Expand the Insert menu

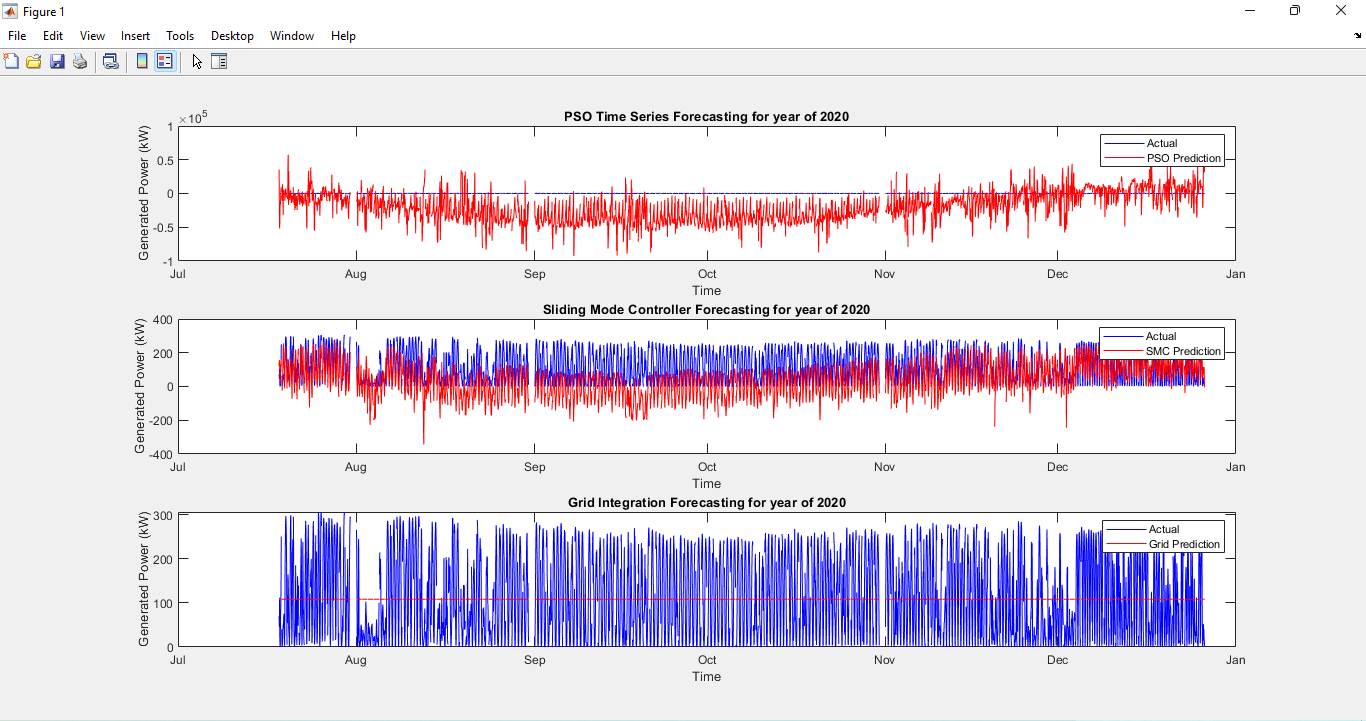coord(135,36)
